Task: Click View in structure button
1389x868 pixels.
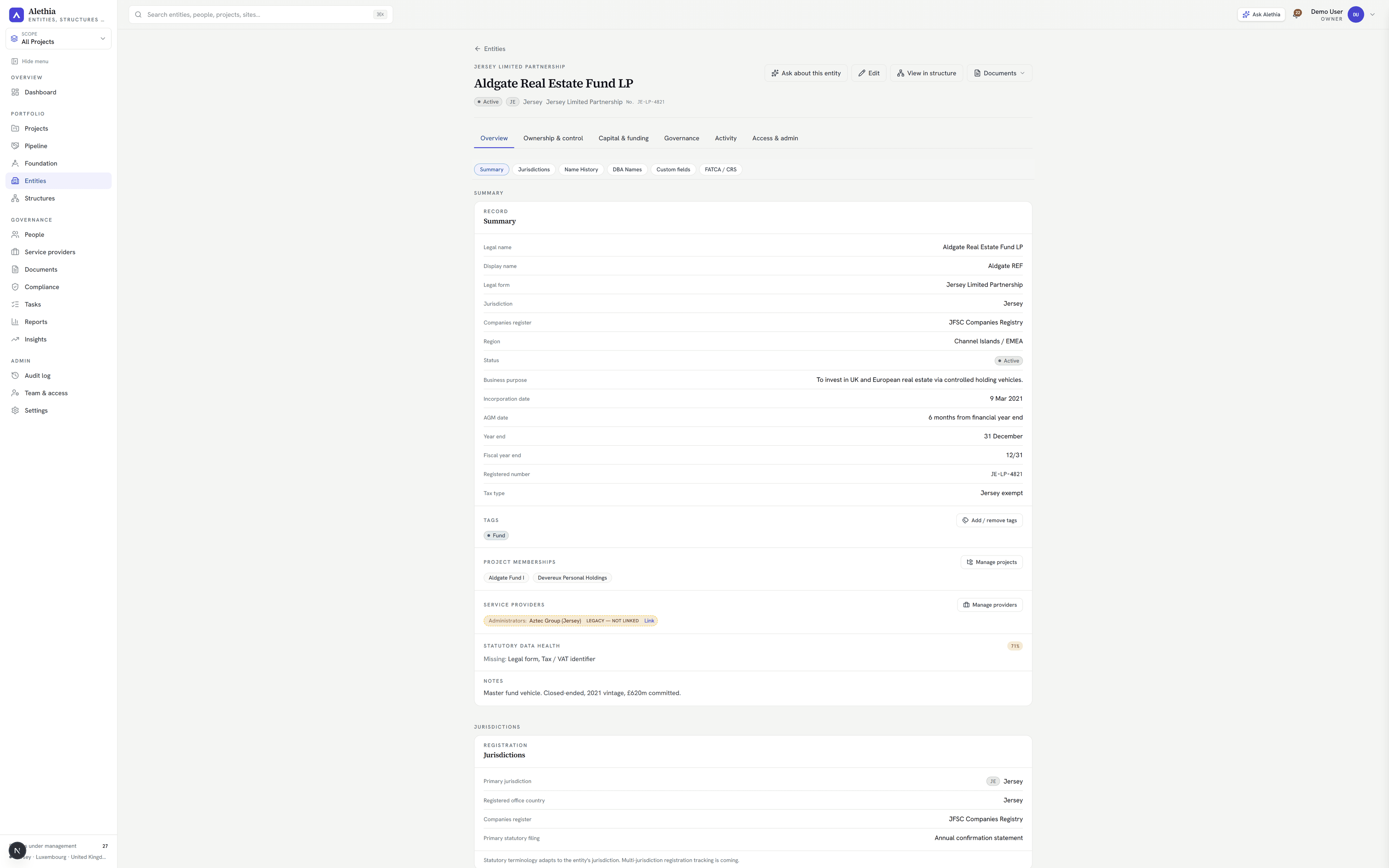Action: click(x=926, y=73)
